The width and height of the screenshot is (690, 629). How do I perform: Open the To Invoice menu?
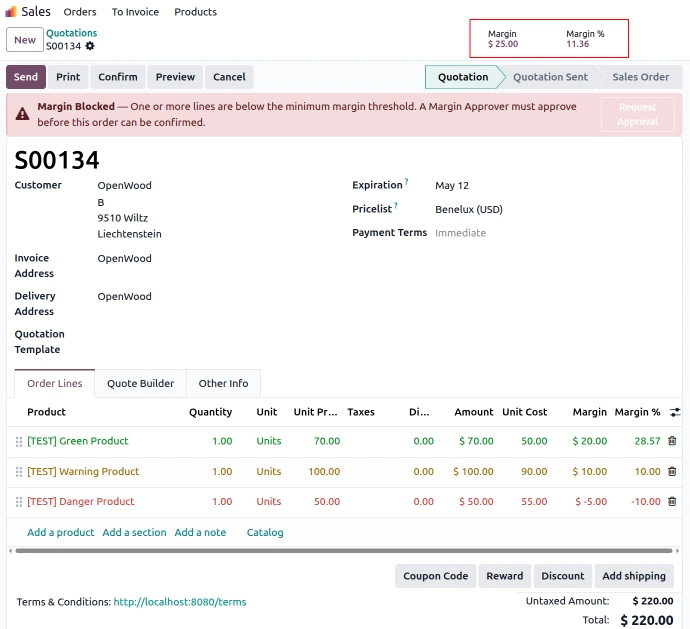pos(135,12)
